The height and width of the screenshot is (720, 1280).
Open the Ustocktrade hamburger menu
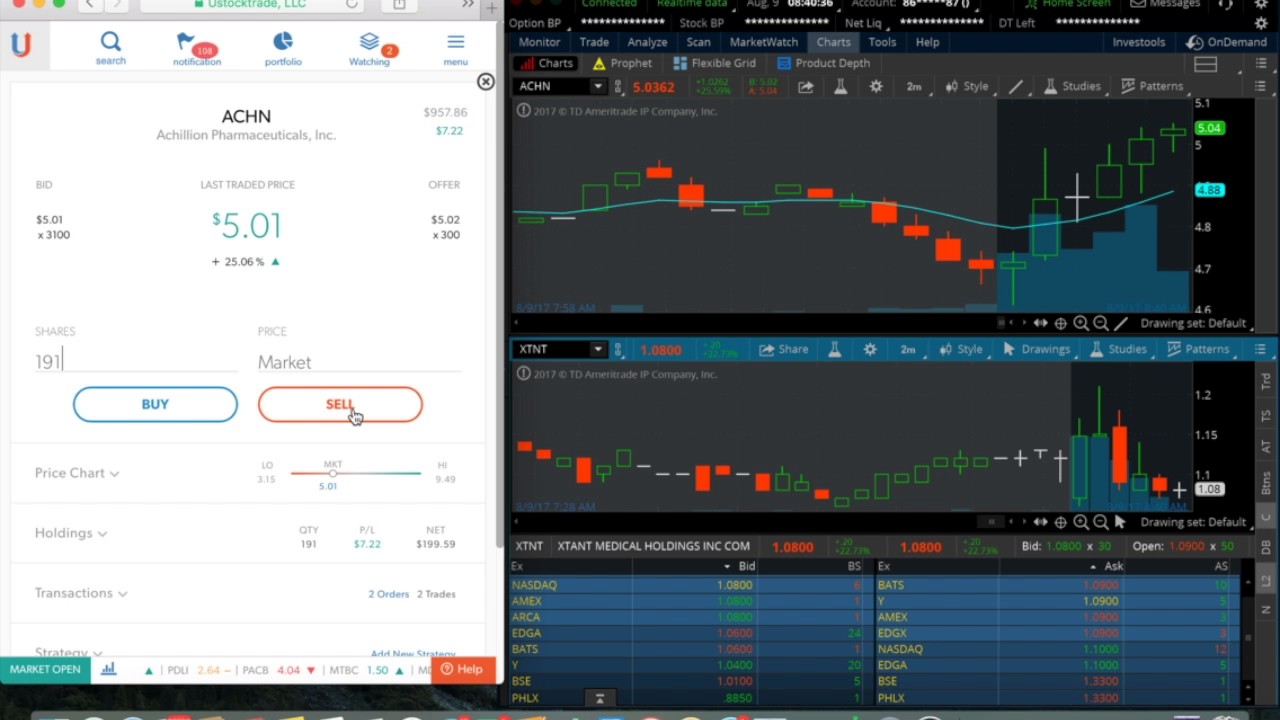pyautogui.click(x=455, y=47)
